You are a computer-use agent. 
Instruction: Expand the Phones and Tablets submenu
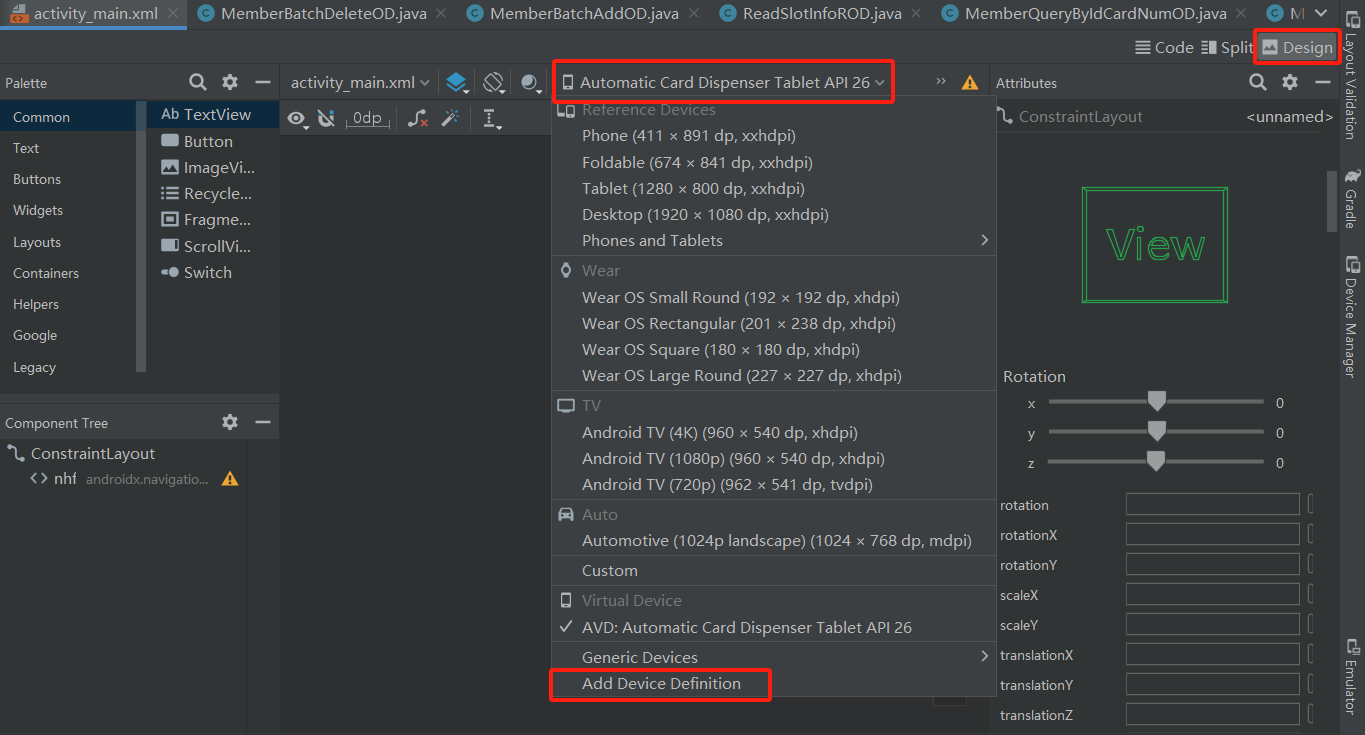click(774, 240)
